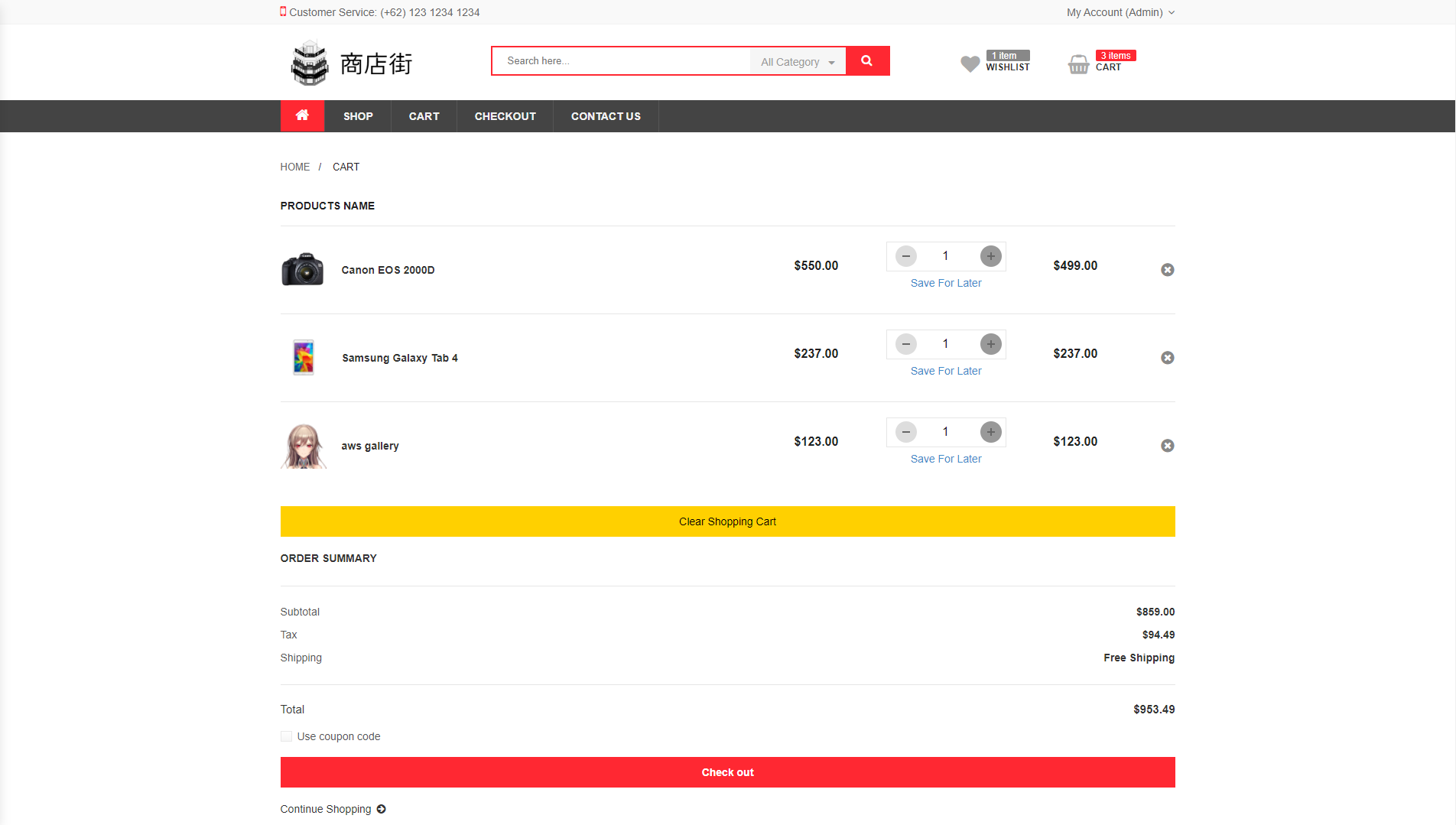Click the 3 items cart badge
The height and width of the screenshot is (825, 1456).
pos(1116,55)
